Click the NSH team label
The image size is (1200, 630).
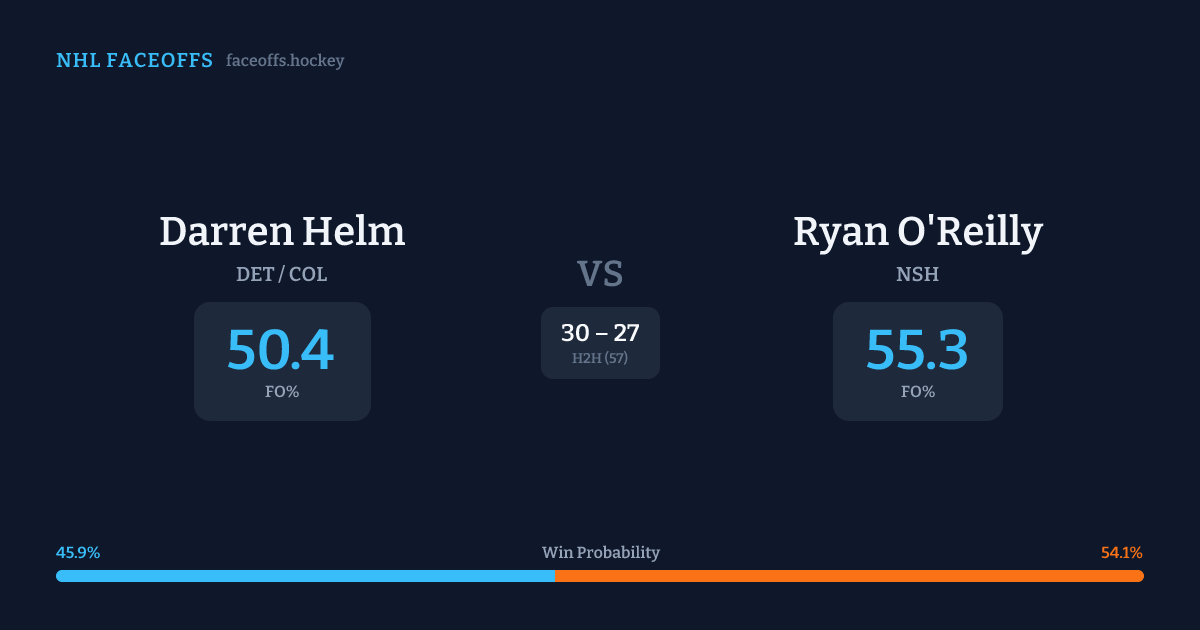918,274
